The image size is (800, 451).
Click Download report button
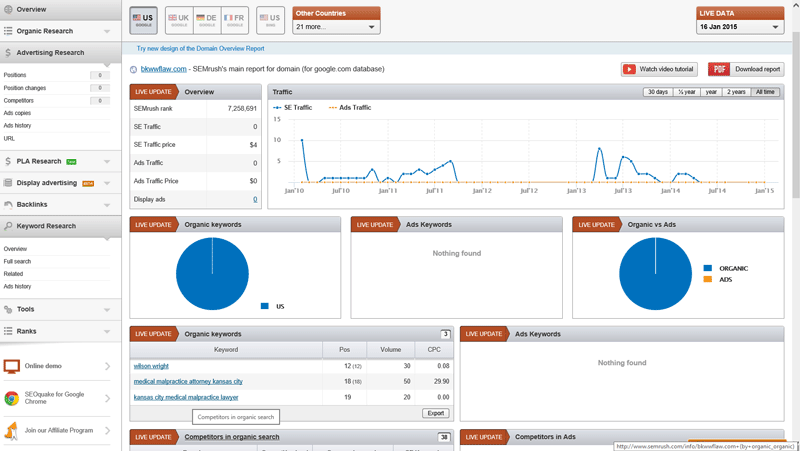pyautogui.click(x=746, y=69)
